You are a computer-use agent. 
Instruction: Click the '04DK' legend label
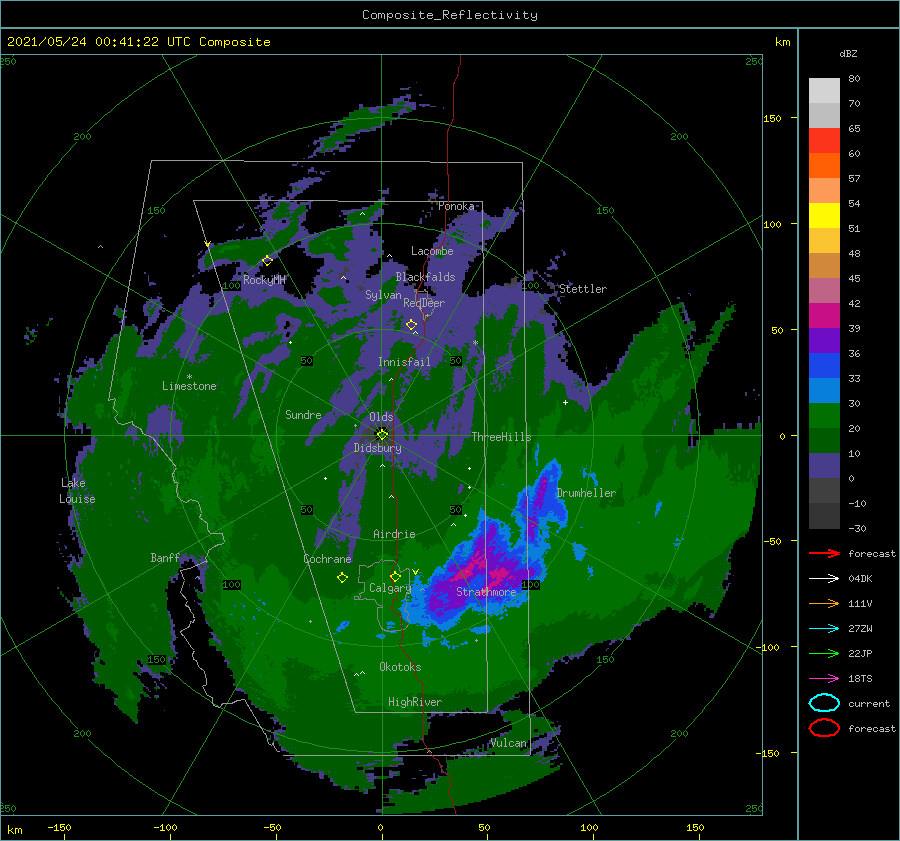(x=860, y=579)
